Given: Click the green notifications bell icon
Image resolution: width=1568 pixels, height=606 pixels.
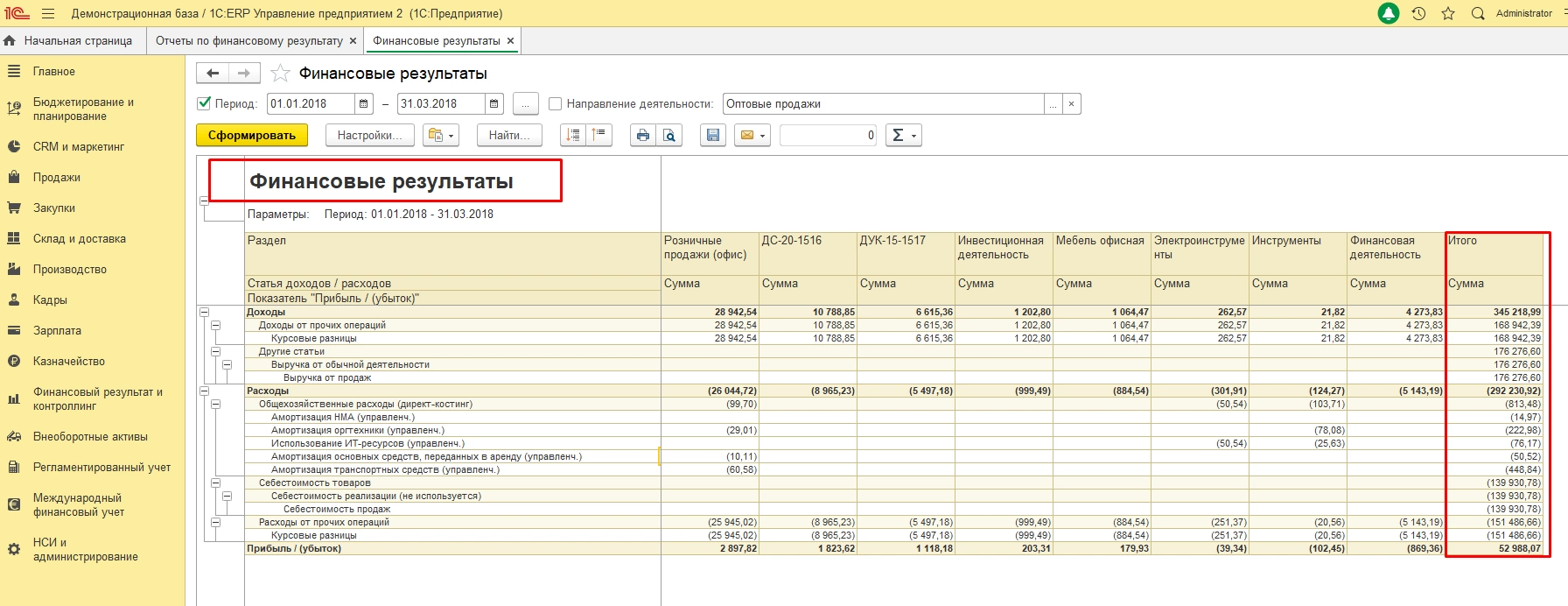Looking at the screenshot, I should (1389, 14).
